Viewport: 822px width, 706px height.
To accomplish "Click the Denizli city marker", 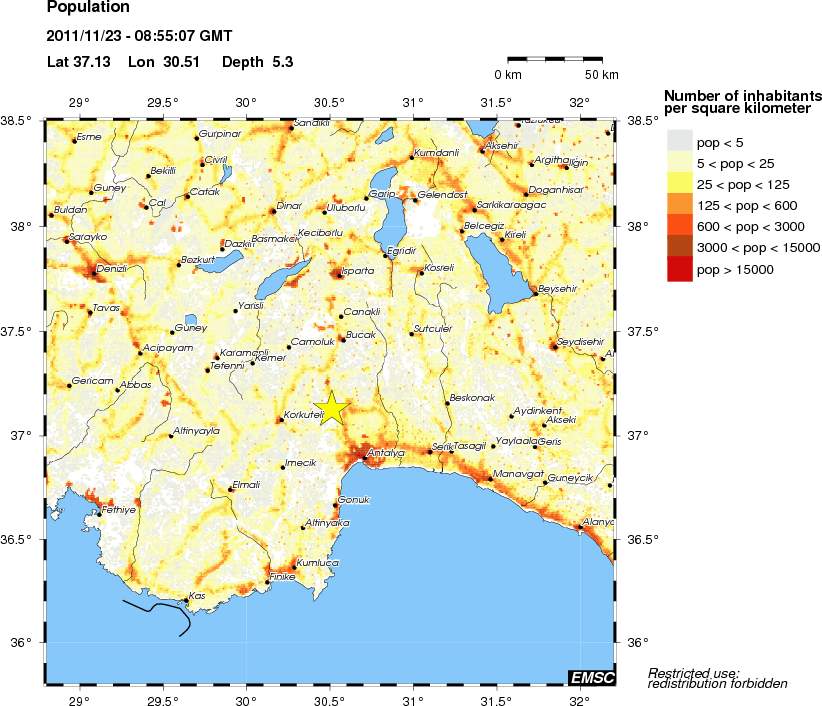I will [94, 272].
